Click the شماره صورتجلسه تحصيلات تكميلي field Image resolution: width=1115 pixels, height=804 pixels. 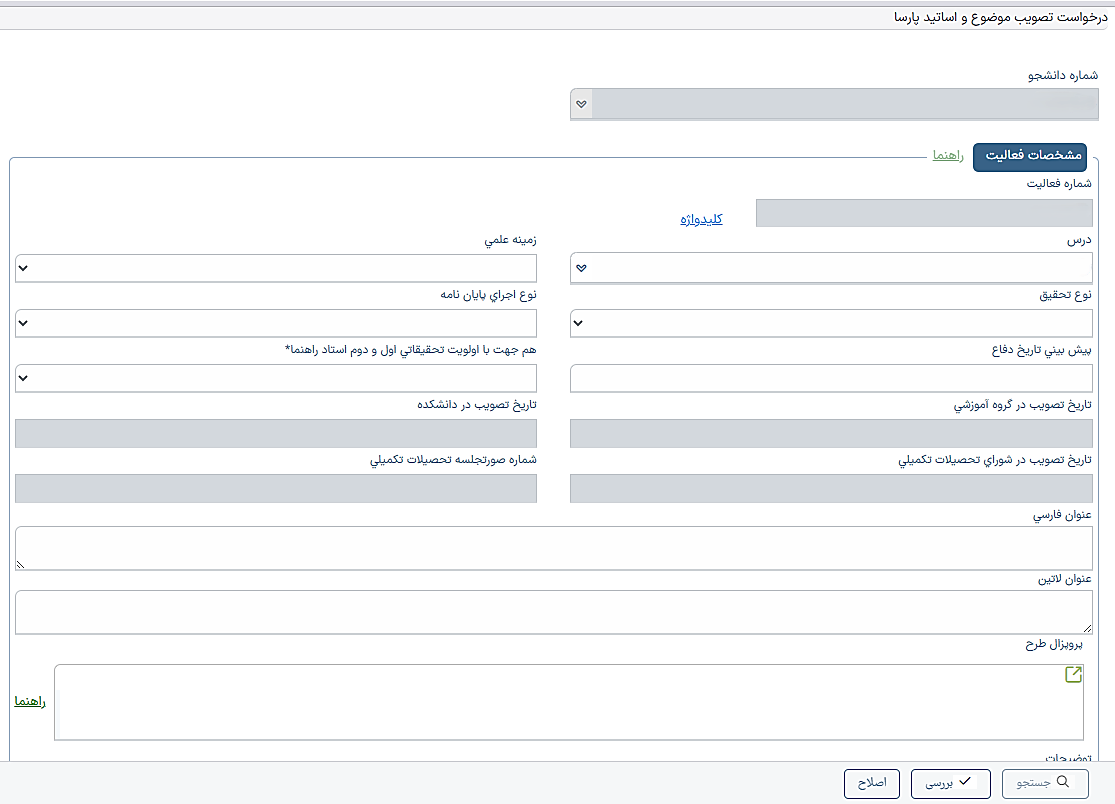click(x=276, y=488)
